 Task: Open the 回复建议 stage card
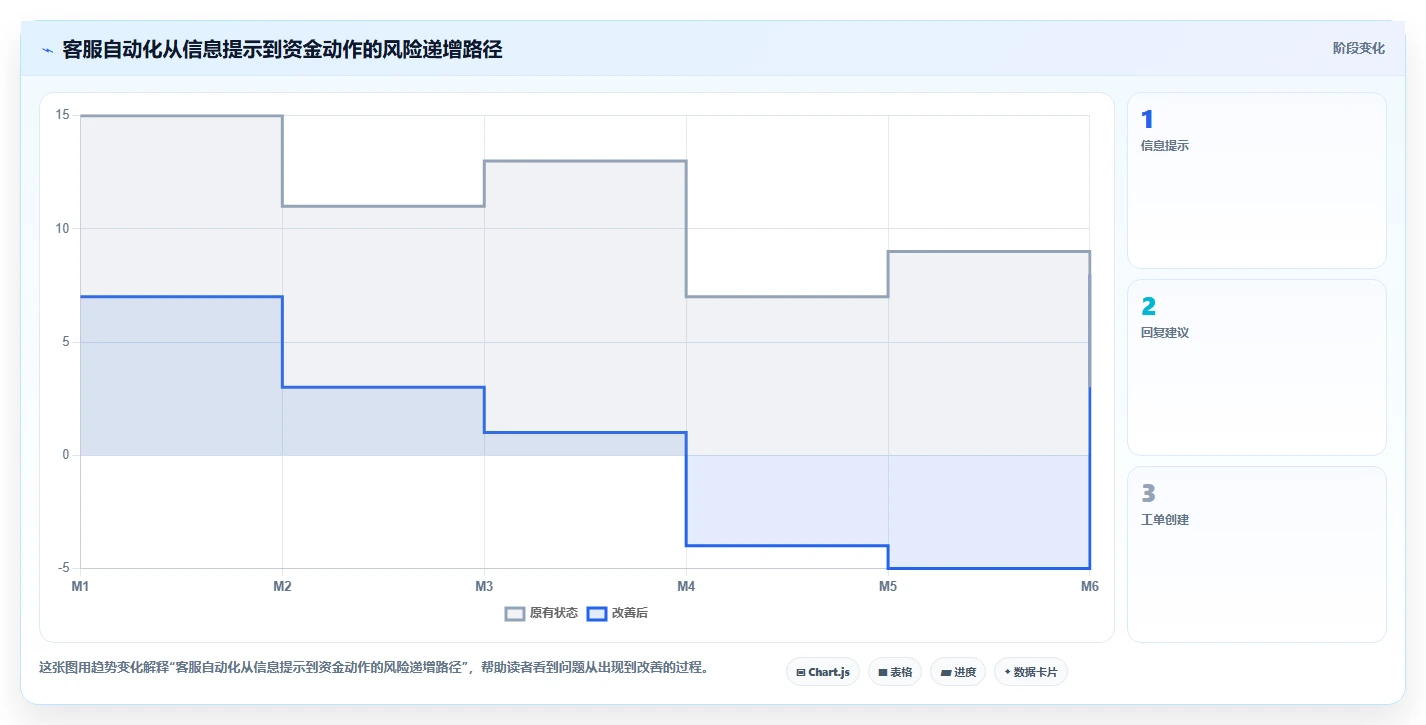coord(1256,367)
